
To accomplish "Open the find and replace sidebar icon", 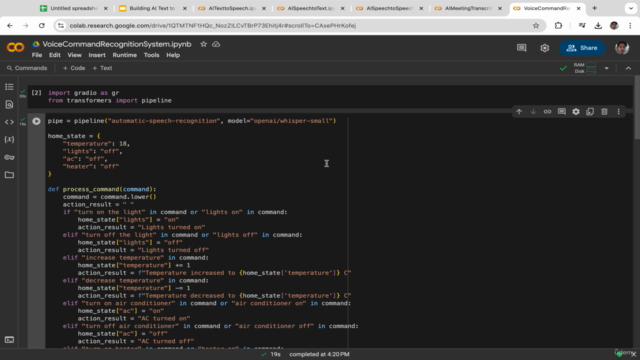I will (9, 104).
